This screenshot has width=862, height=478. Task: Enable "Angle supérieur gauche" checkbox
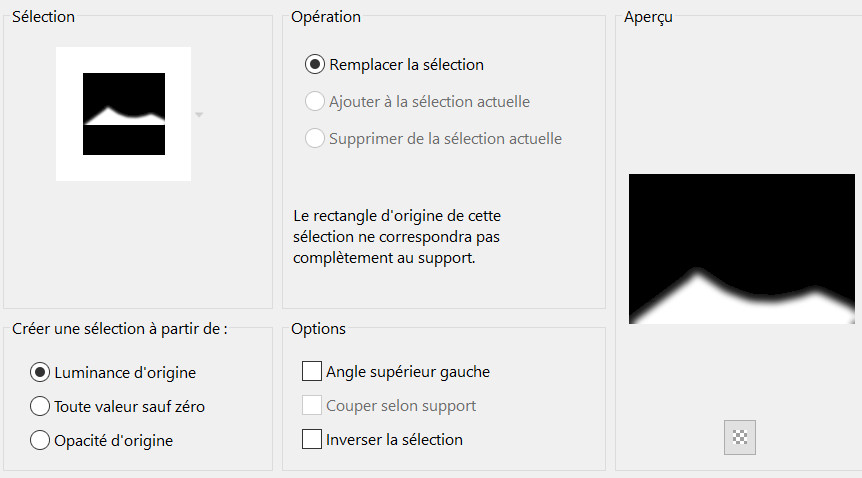click(x=312, y=372)
